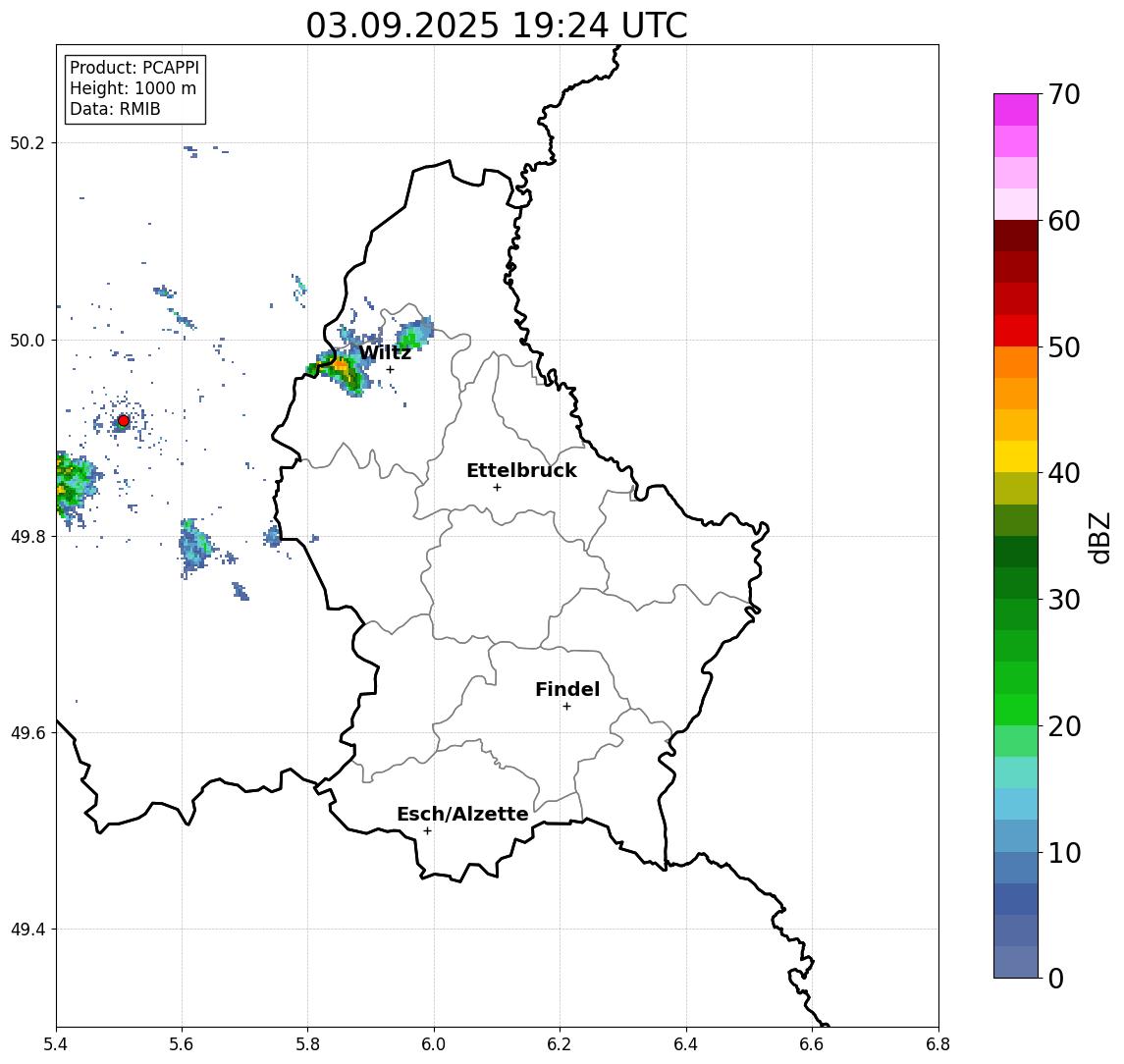Viewport: 1124px width, 1064px height.
Task: Click the longitude tick label 5.6
Action: pos(182,1044)
